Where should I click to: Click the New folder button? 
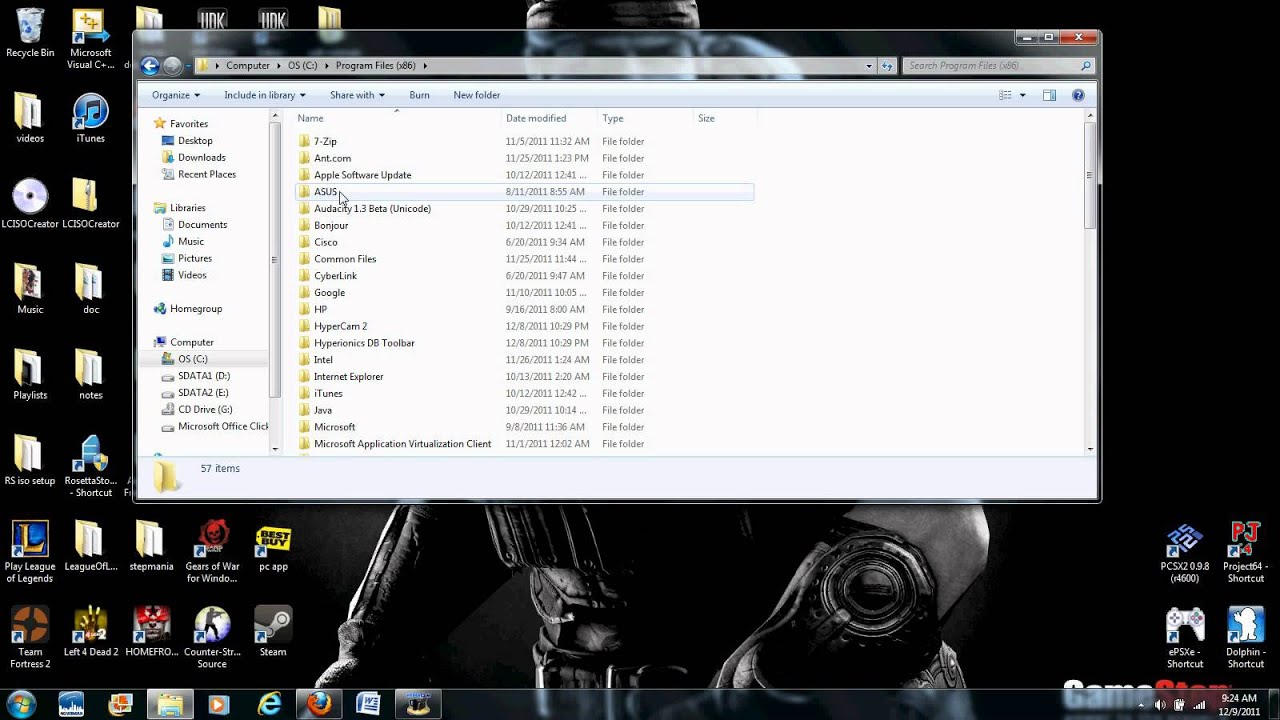point(476,95)
